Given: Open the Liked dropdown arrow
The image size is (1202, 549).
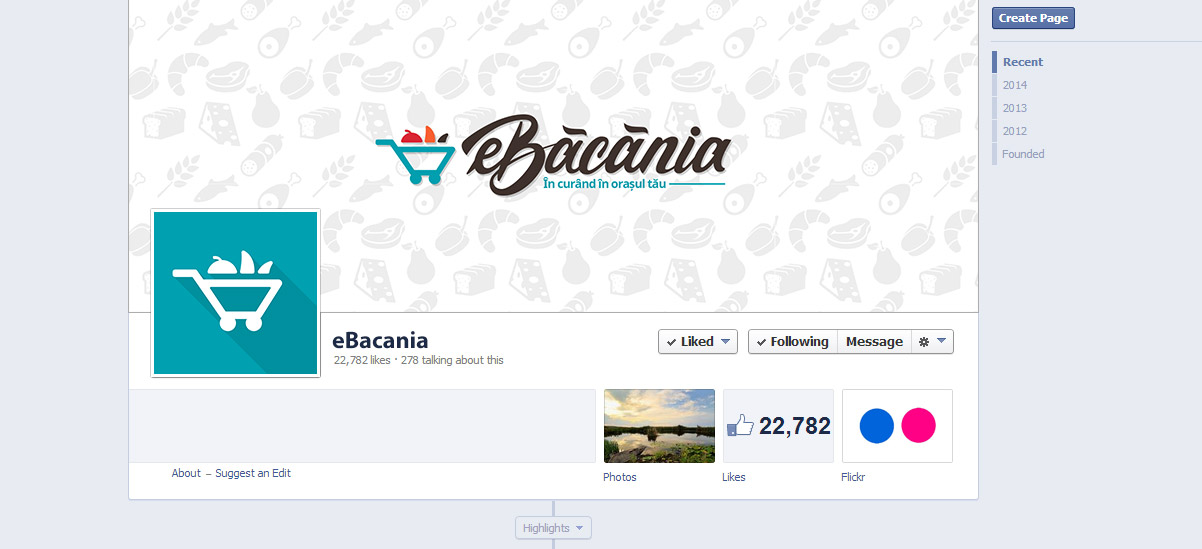Looking at the screenshot, I should coord(726,341).
